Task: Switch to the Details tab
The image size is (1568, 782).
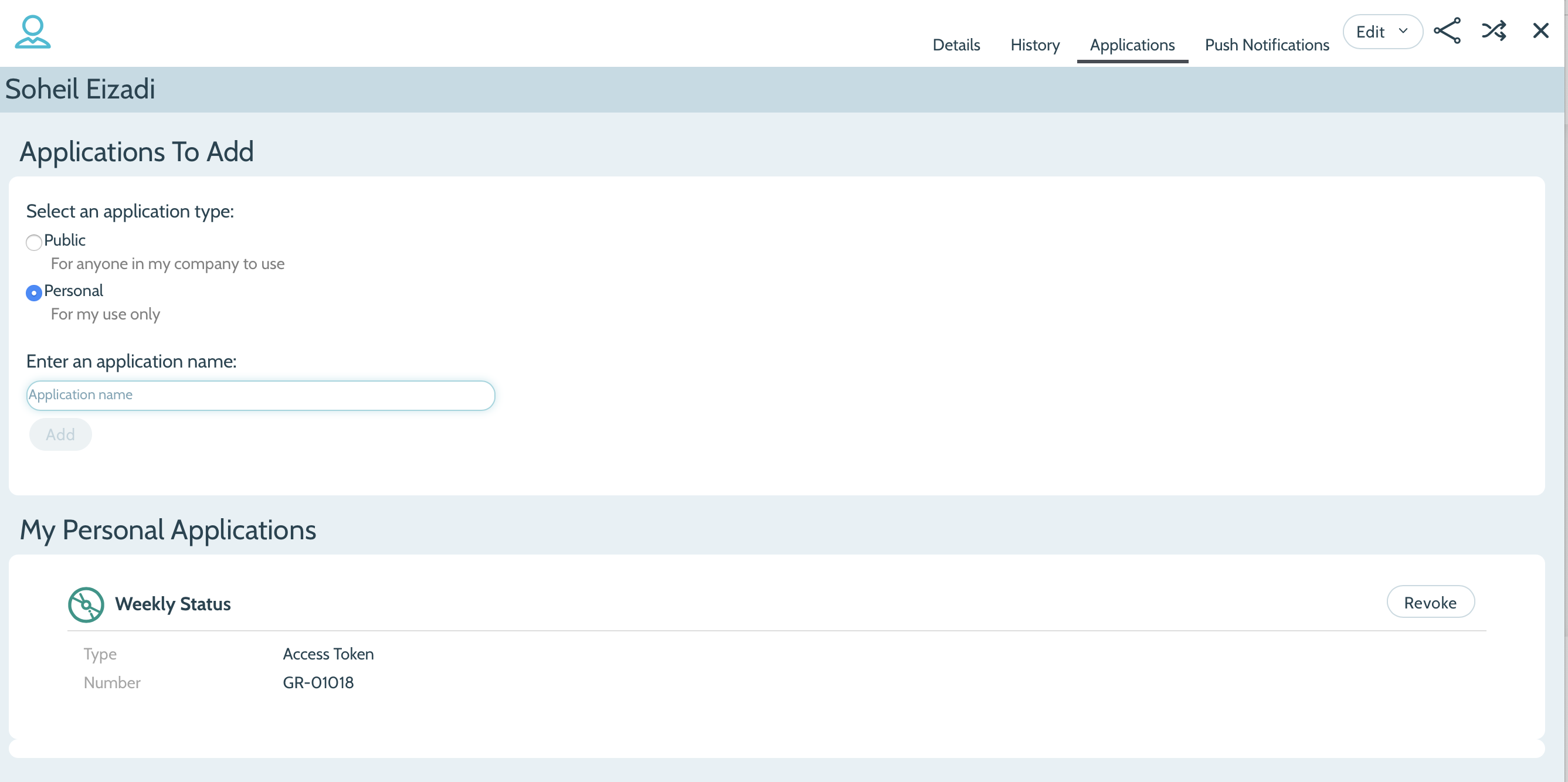Action: coord(956,45)
